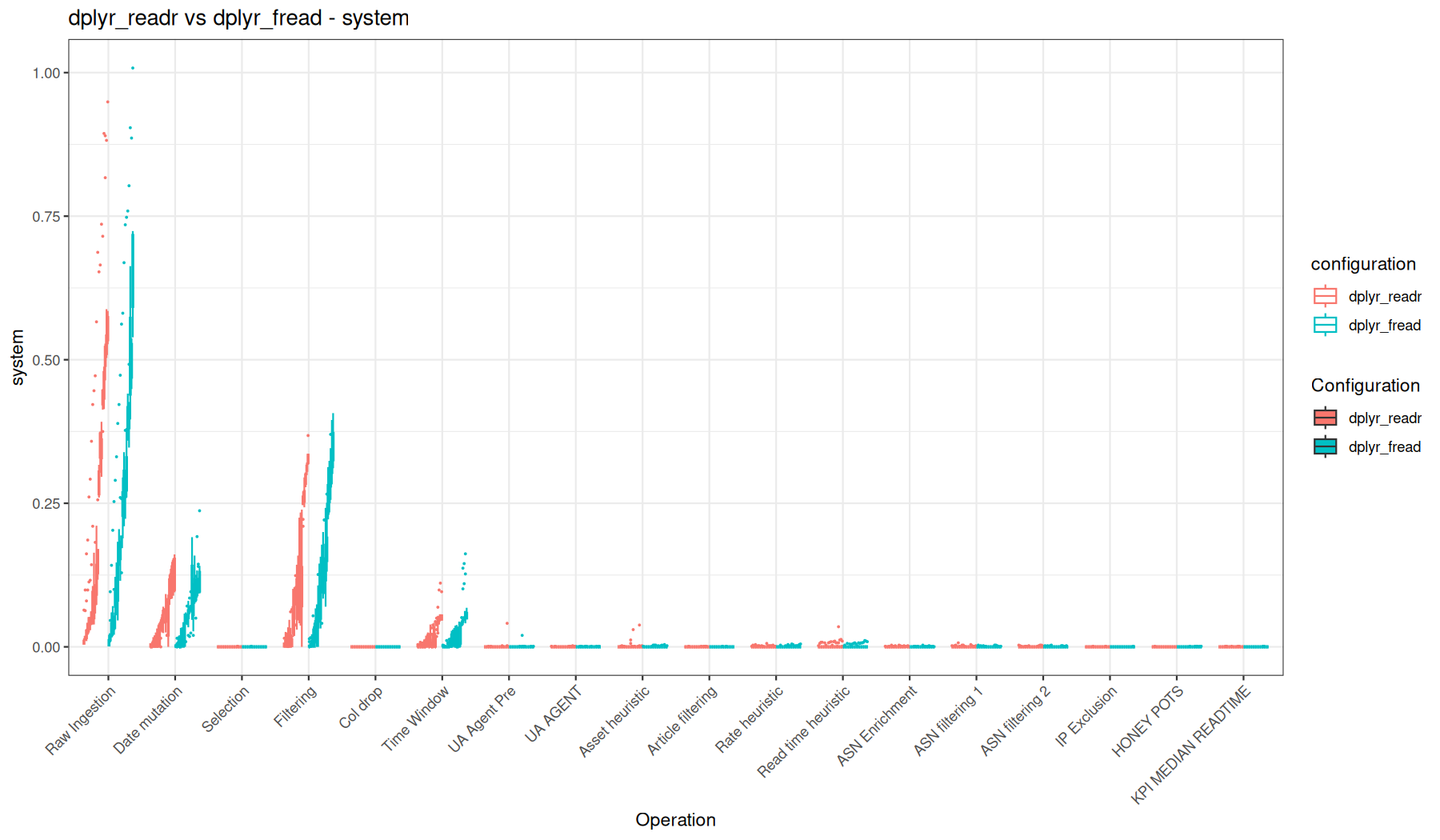The image size is (1440, 840).
Task: Click the top teal outlier above Date mutation
Action: click(200, 510)
